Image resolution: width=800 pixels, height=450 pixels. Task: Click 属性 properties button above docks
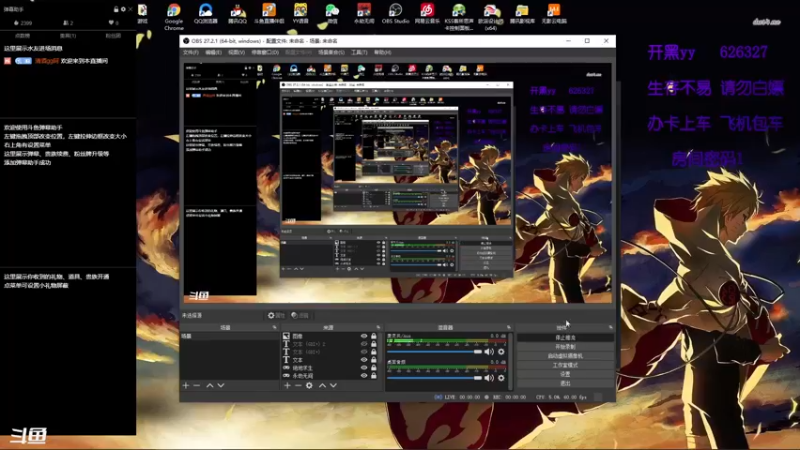(276, 315)
